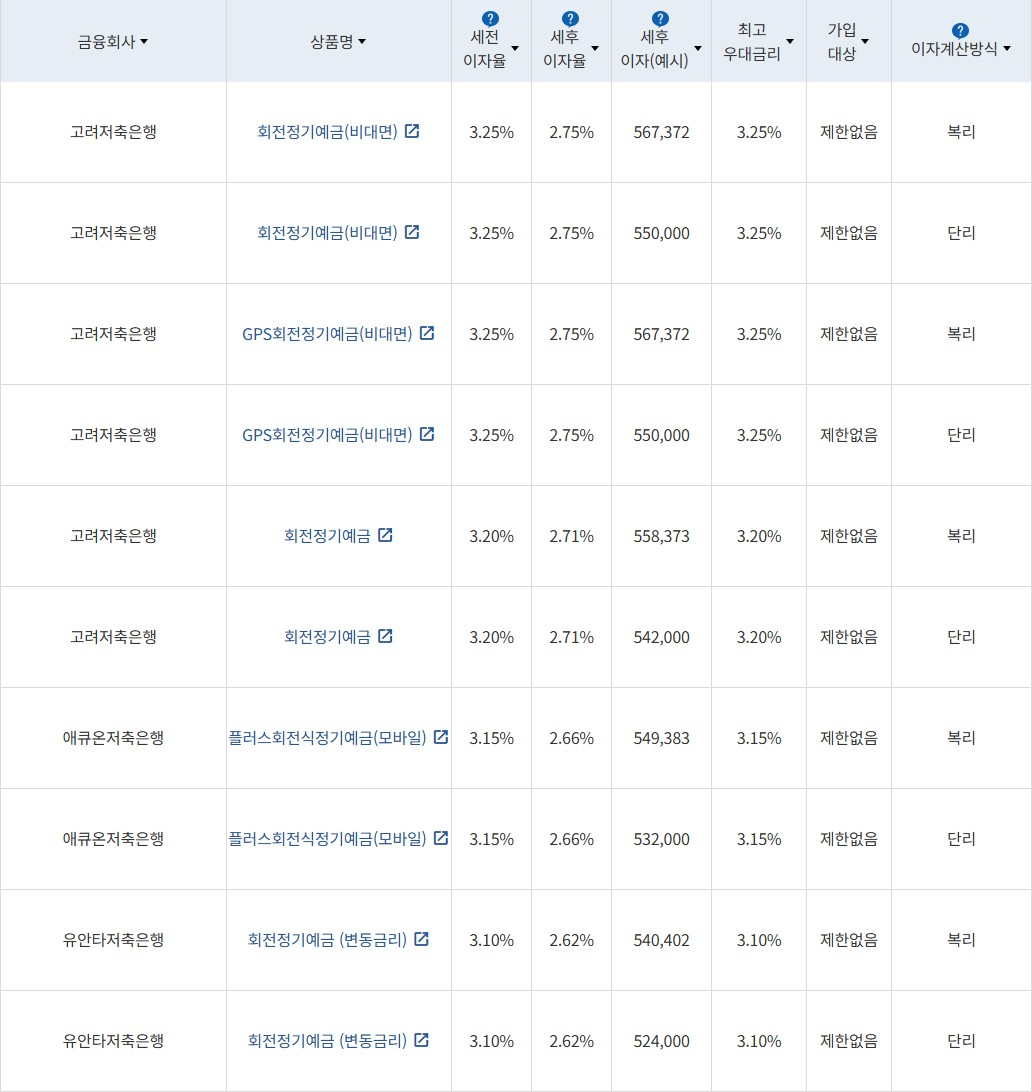Open the 세후이자(예시) sort dropdown
This screenshot has height=1092, width=1032.
[700, 48]
